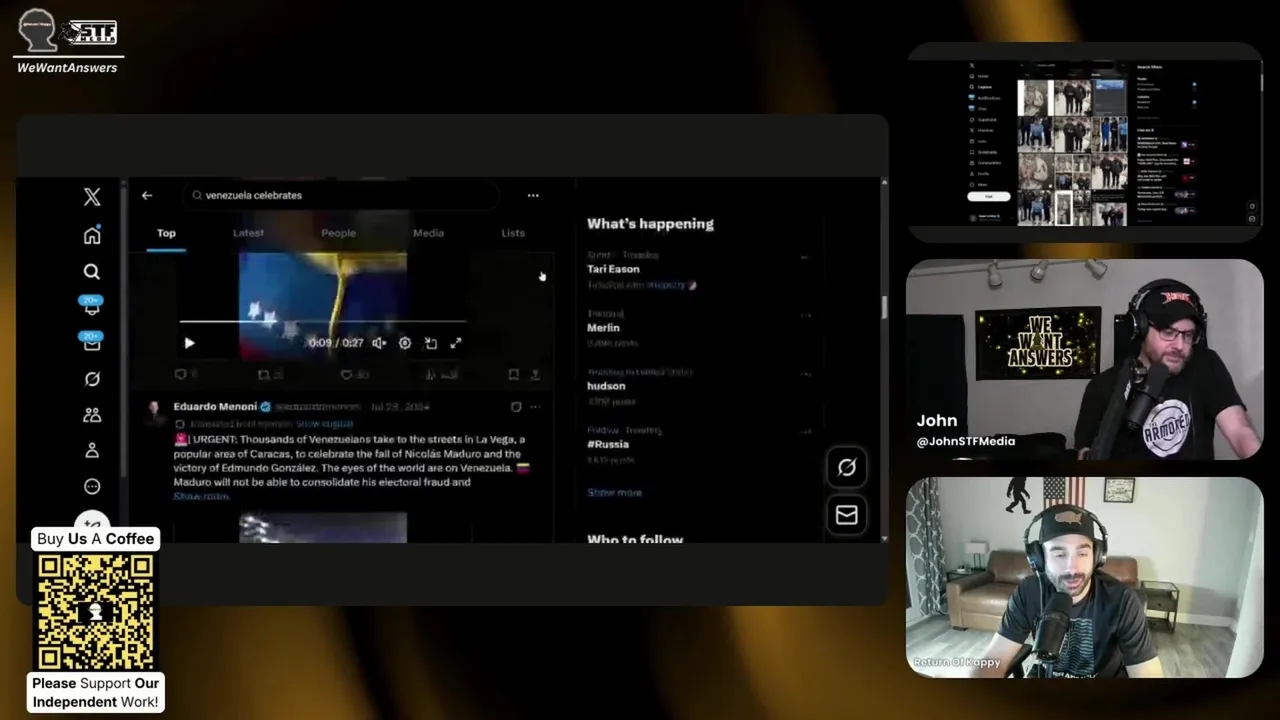
Task: Click the second video thumbnail below Menoni post
Action: (322, 528)
